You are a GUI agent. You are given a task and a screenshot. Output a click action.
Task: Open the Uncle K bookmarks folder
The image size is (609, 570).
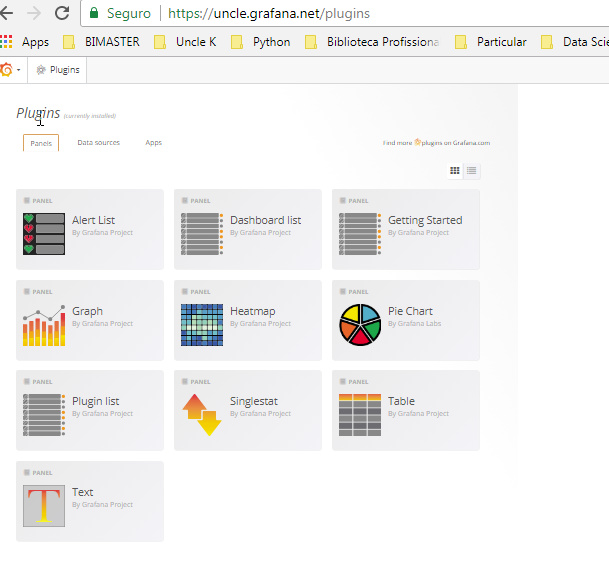pos(185,42)
